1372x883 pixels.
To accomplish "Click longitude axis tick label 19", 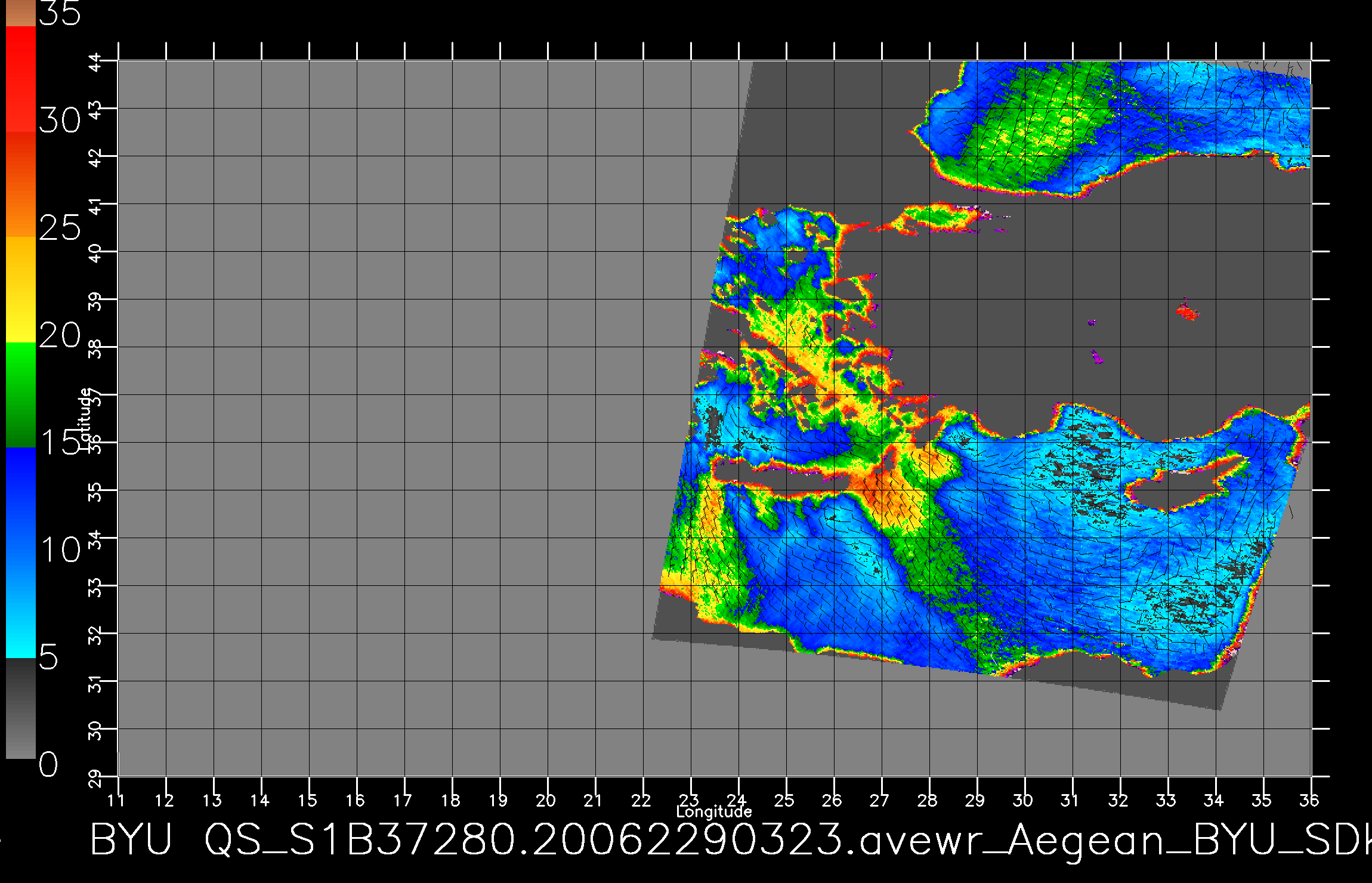I will click(498, 800).
